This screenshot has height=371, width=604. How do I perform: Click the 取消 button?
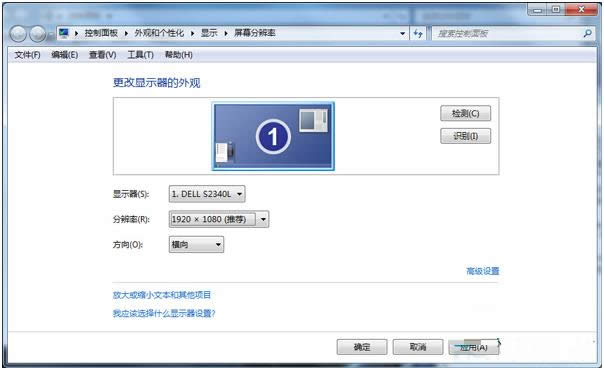pyautogui.click(x=418, y=347)
